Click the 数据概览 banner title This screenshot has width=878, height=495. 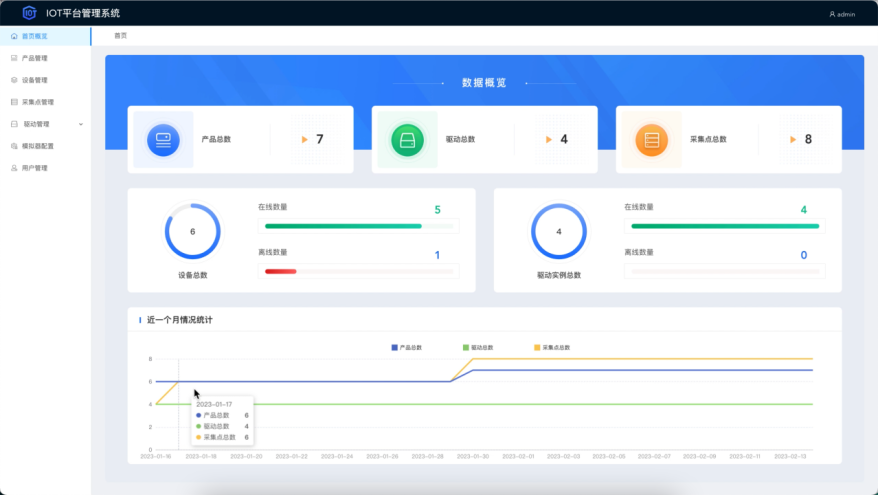[x=484, y=83]
